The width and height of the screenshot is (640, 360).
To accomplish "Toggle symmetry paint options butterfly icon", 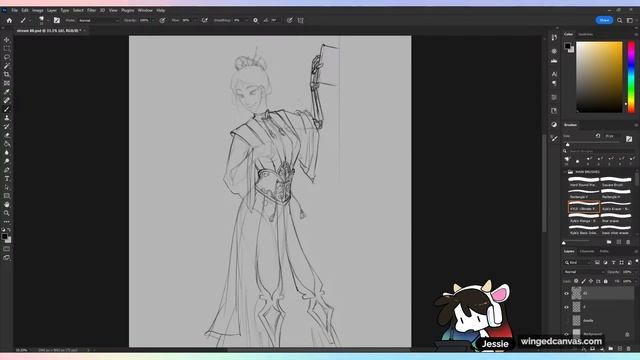I will point(301,20).
